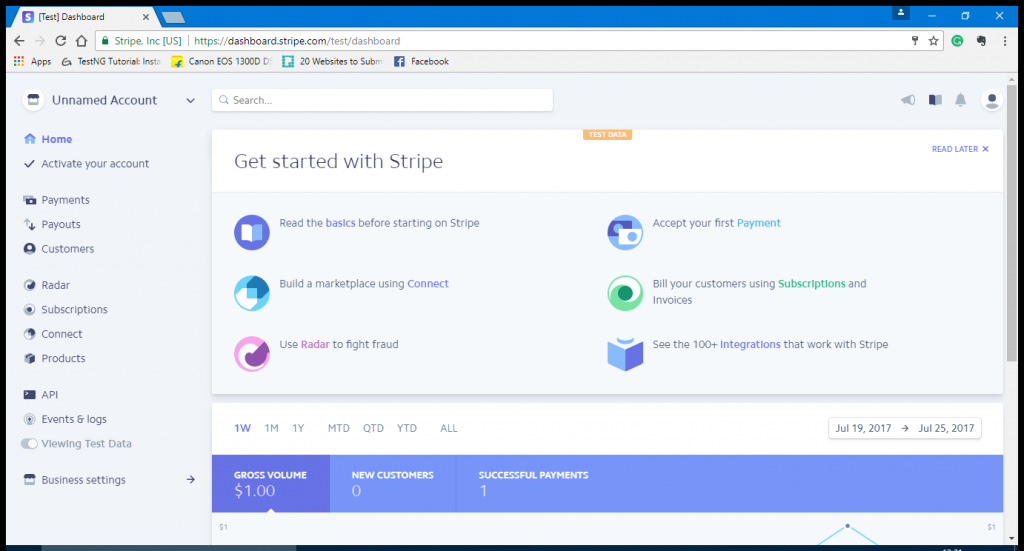
Task: Open announcements megaphone icon
Action: point(908,100)
